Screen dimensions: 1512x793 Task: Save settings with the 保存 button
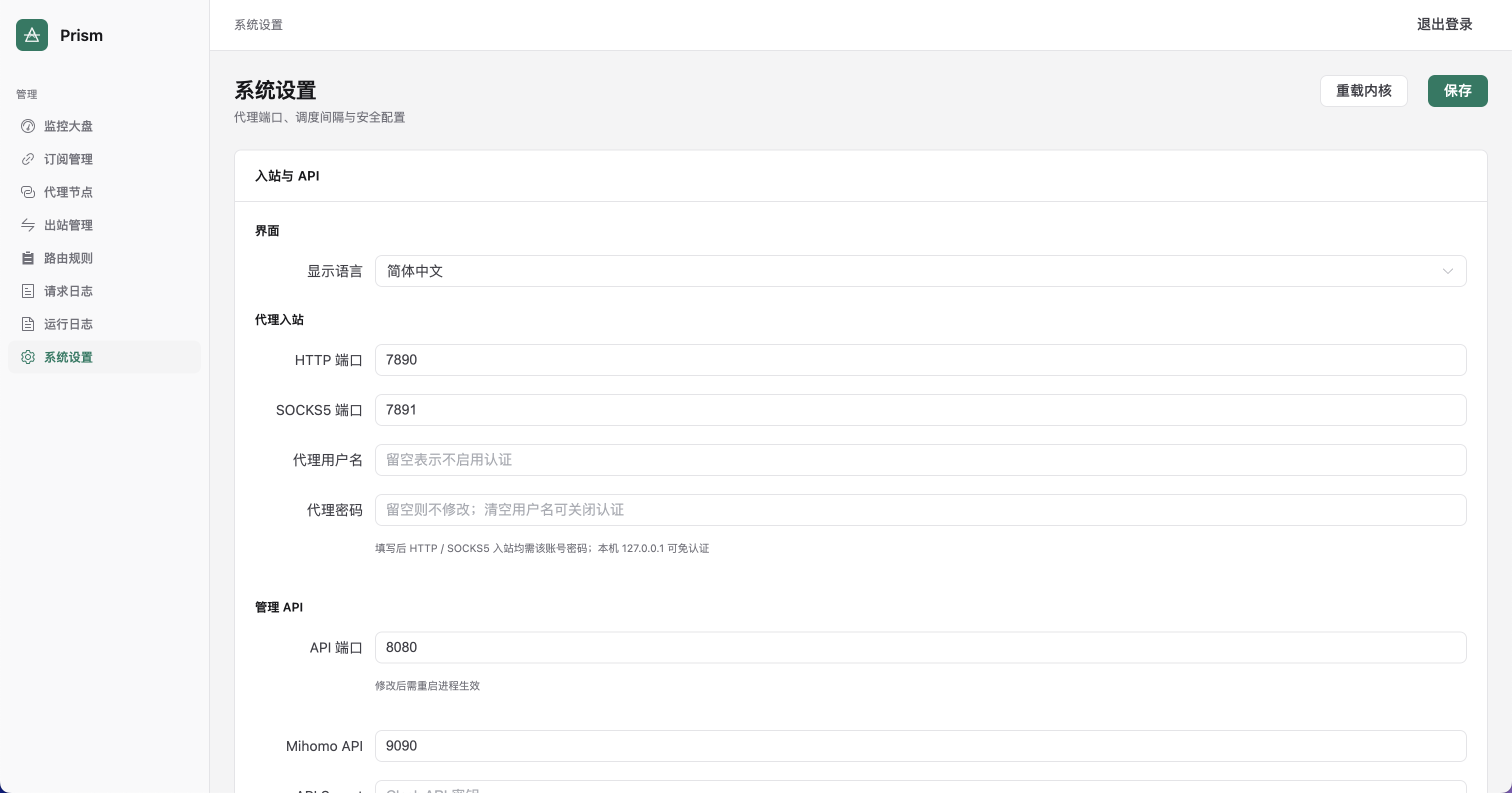[x=1457, y=91]
